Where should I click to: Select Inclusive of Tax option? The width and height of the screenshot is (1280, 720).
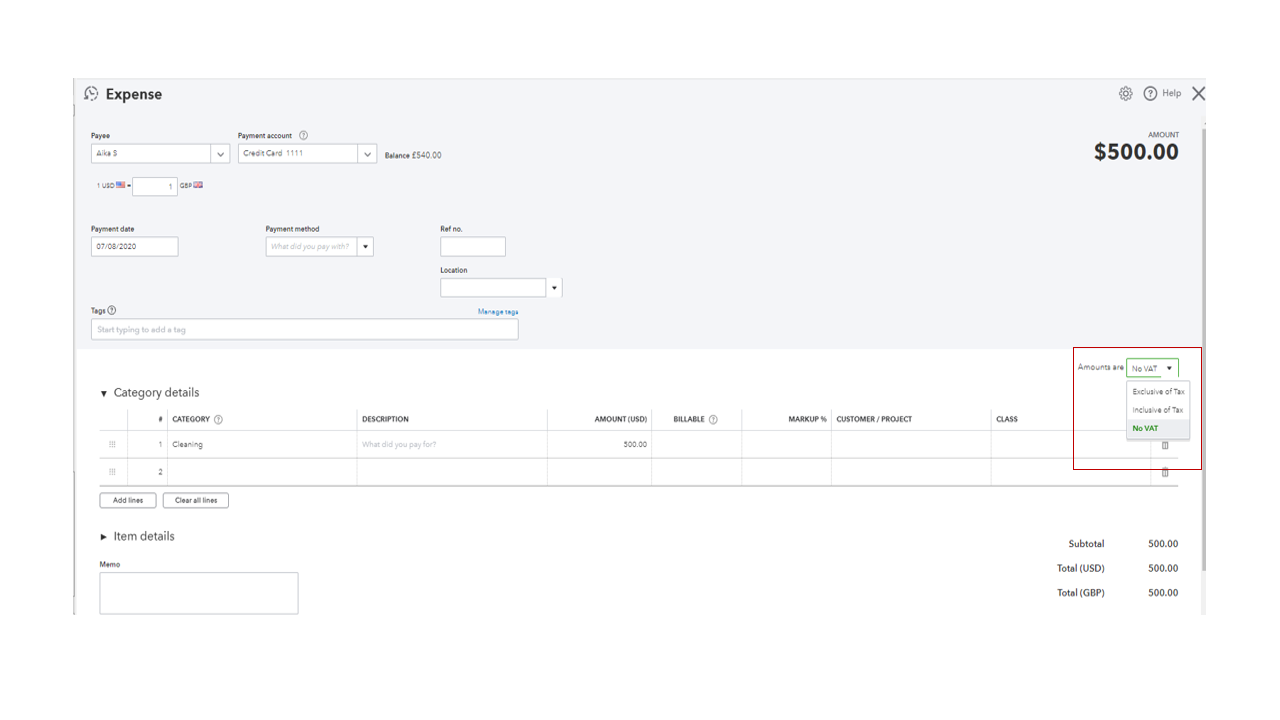click(1157, 410)
